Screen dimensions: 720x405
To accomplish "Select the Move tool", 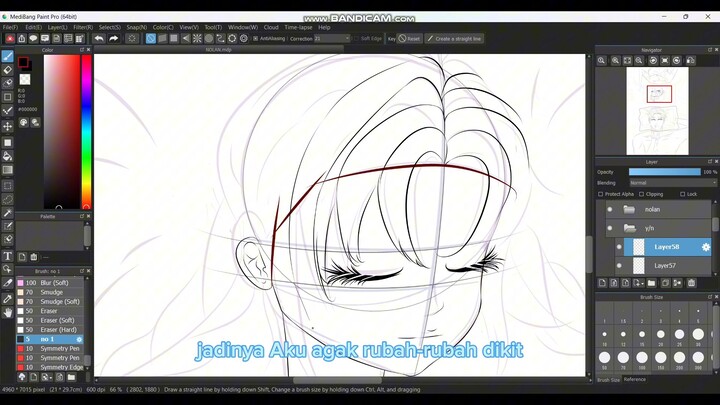I will (x=7, y=126).
